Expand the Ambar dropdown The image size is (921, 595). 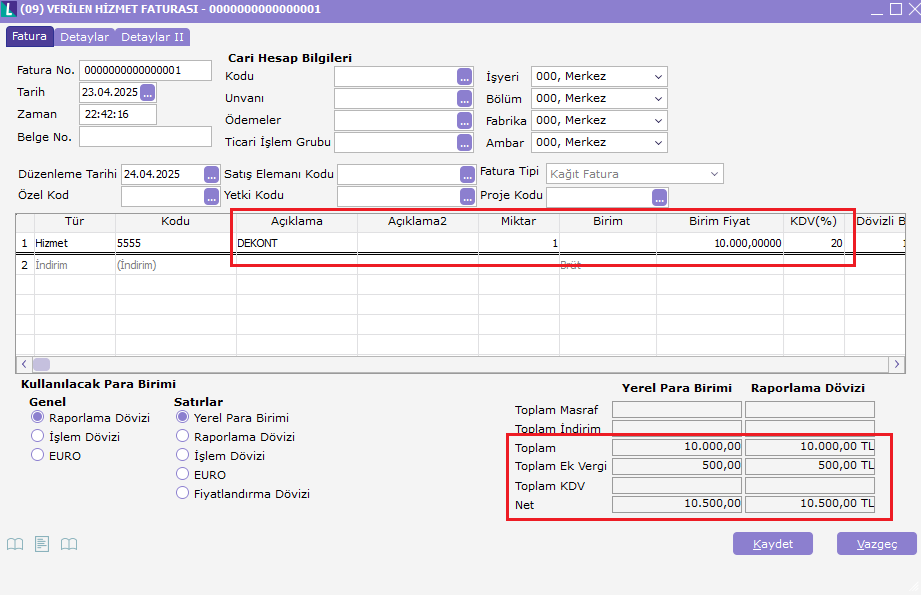click(x=658, y=143)
